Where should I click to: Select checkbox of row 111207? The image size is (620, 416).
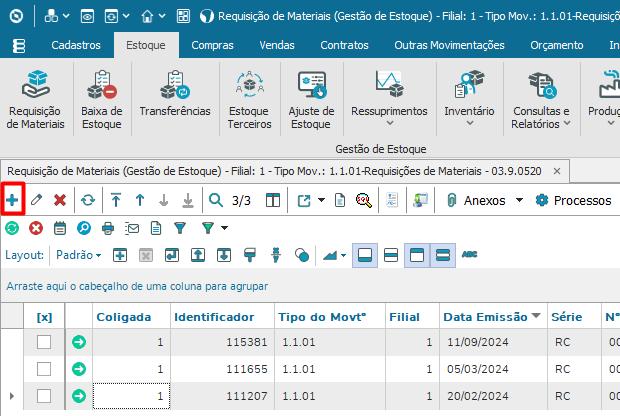coord(44,396)
